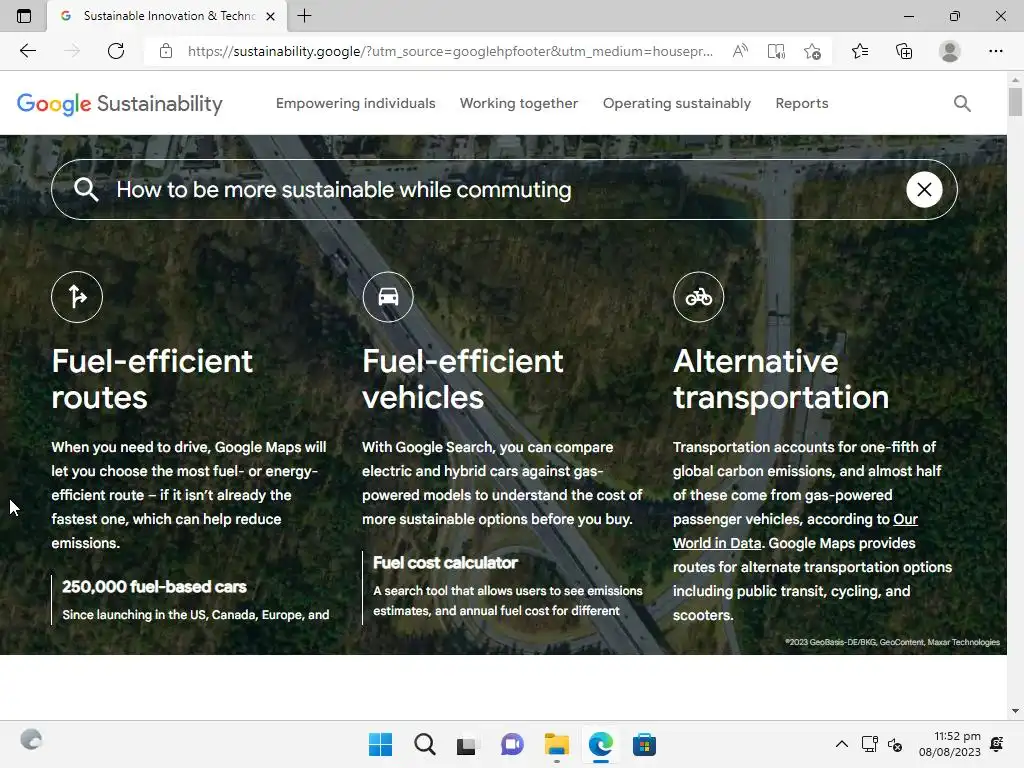Open the Windows Start menu
Image resolution: width=1024 pixels, height=768 pixels.
click(380, 744)
